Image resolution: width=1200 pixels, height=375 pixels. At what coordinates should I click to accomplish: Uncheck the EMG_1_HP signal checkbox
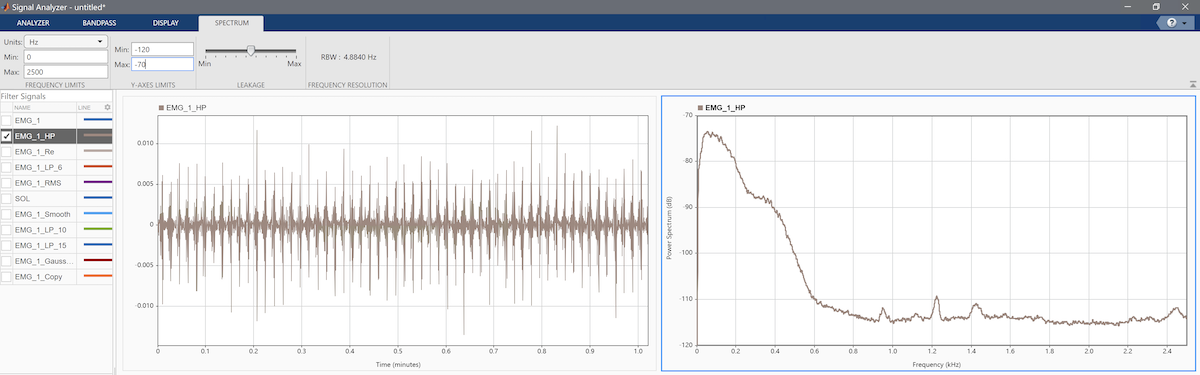7,135
